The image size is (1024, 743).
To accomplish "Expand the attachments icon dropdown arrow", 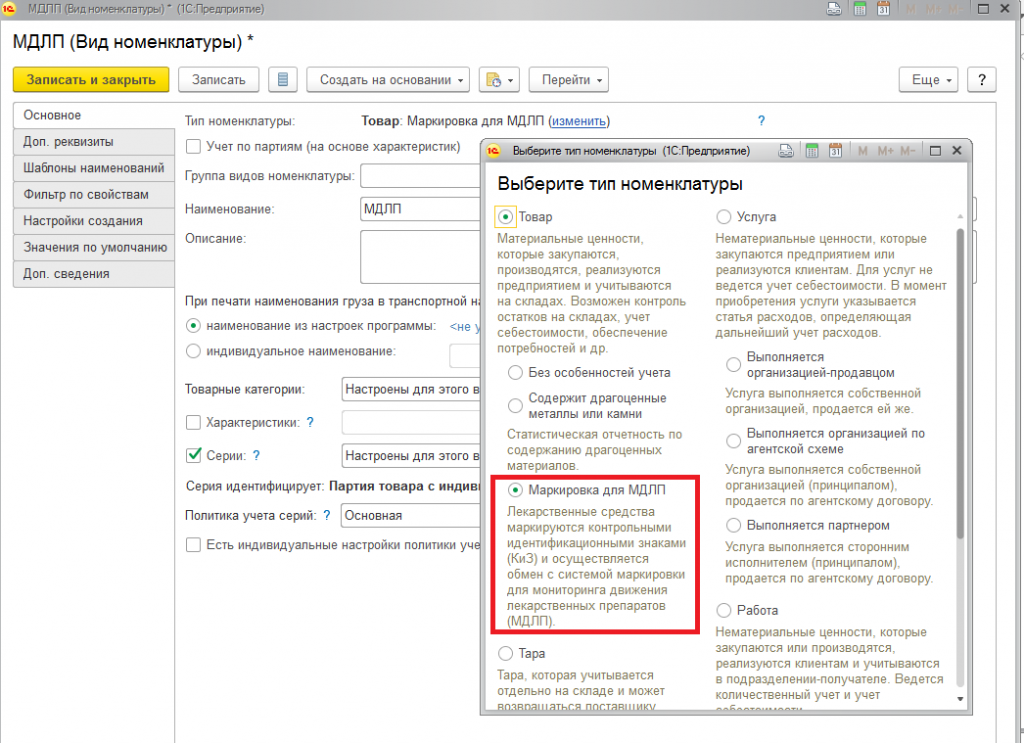I will (510, 81).
